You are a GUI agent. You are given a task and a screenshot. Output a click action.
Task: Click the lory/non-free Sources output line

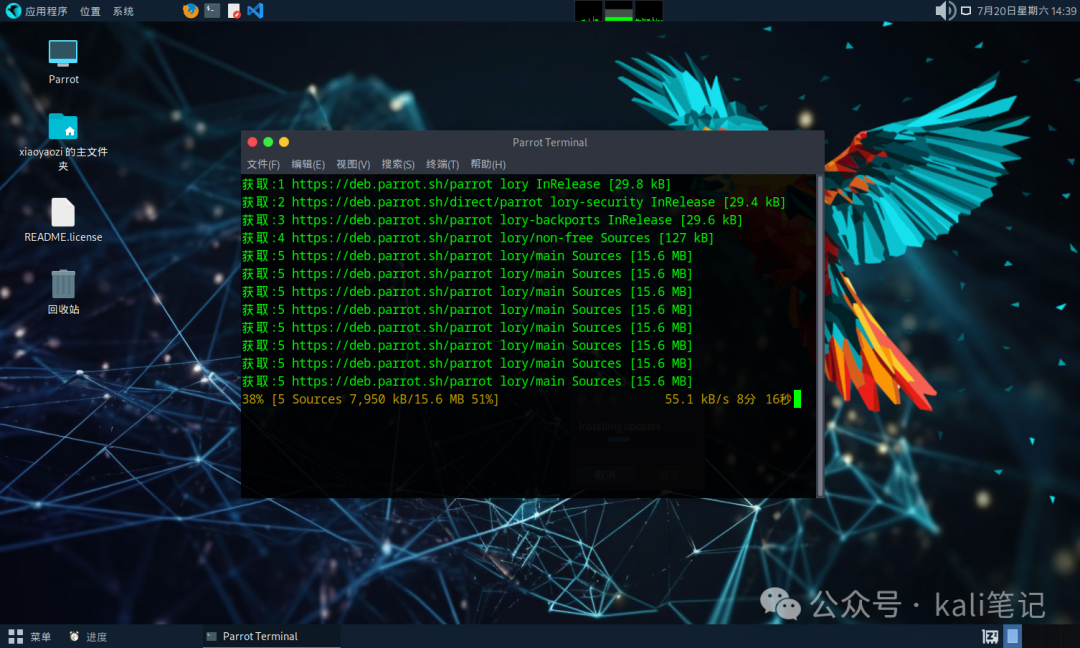[x=478, y=238]
